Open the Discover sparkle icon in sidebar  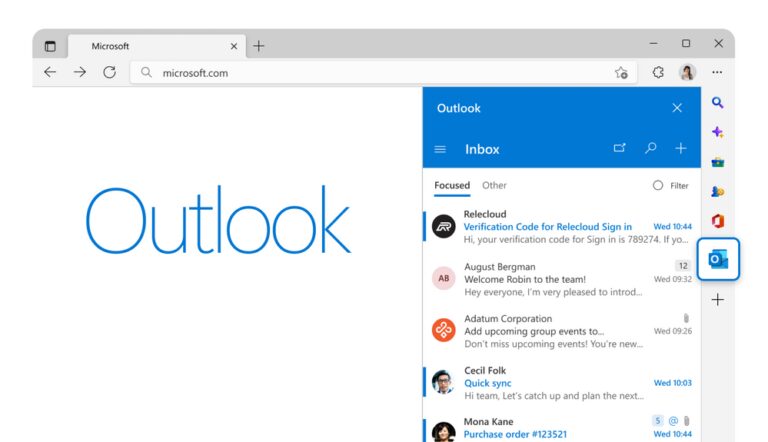point(717,132)
